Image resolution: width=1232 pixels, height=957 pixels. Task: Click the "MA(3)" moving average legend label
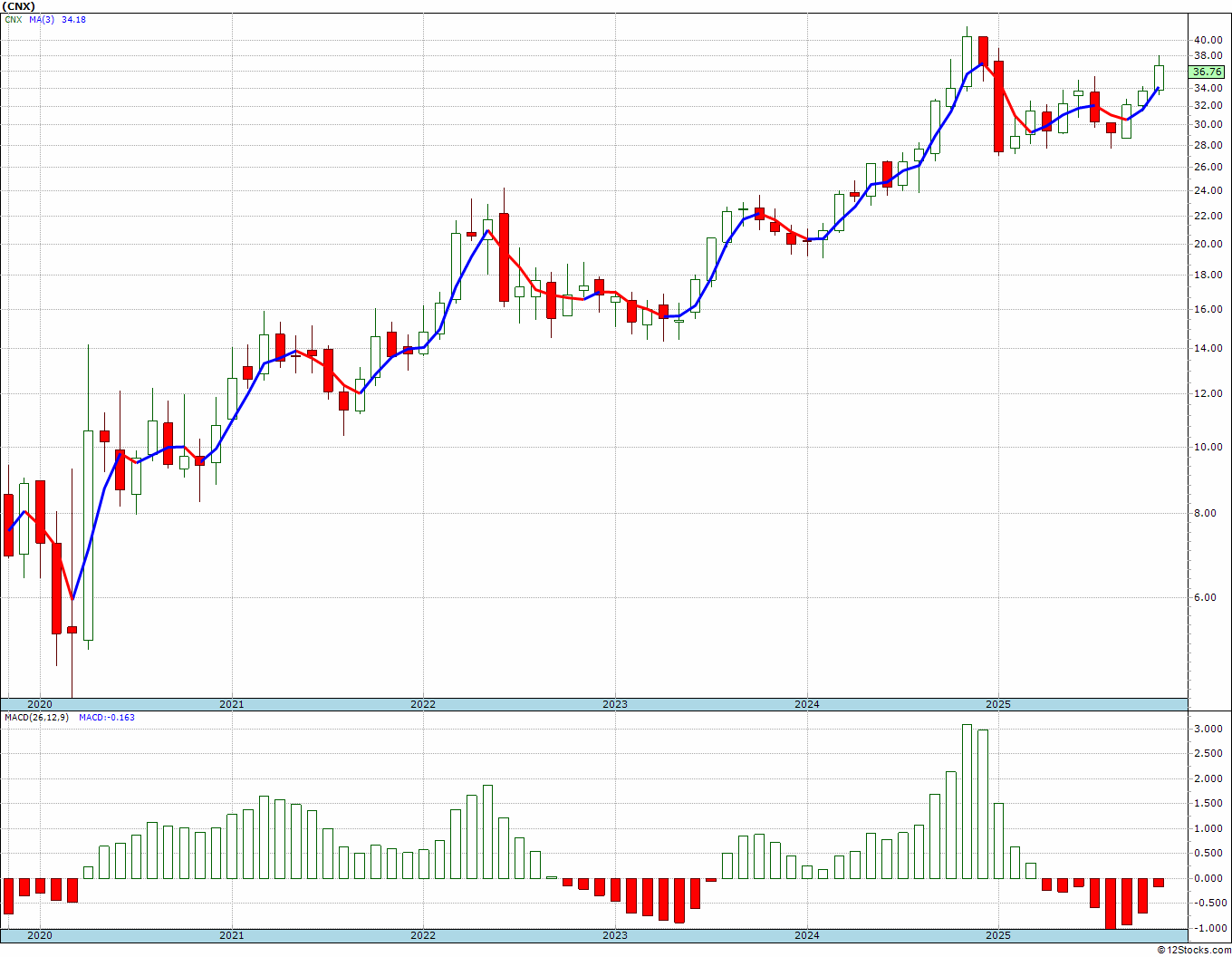(x=43, y=19)
